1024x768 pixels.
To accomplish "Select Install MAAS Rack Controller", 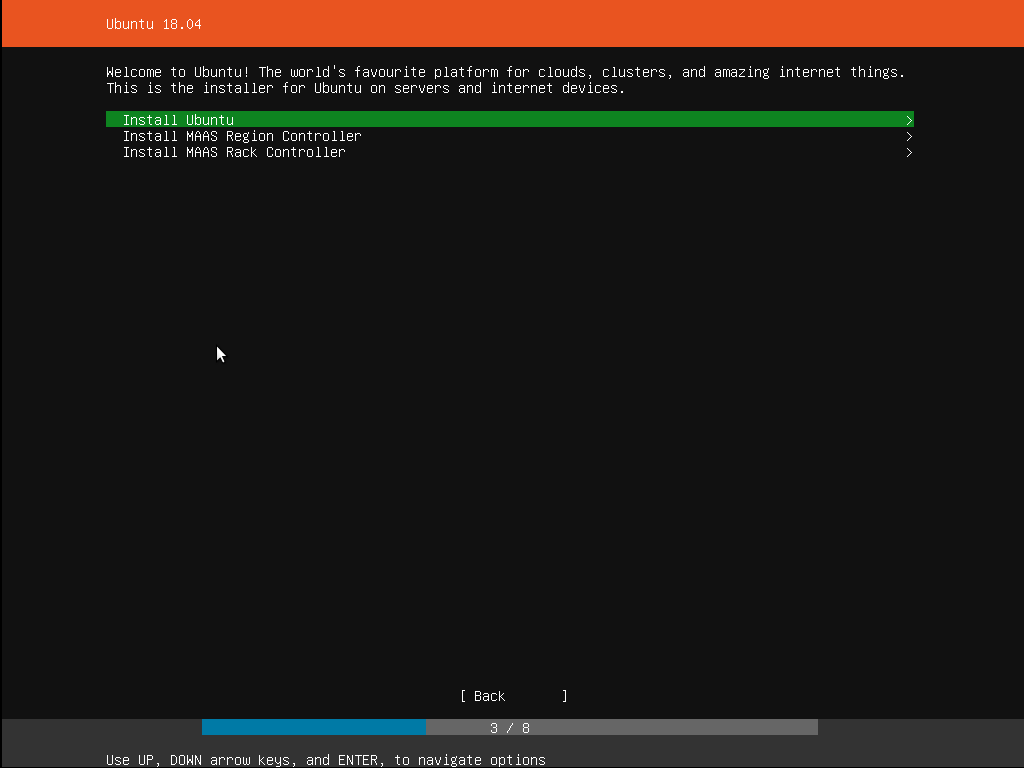I will point(234,152).
